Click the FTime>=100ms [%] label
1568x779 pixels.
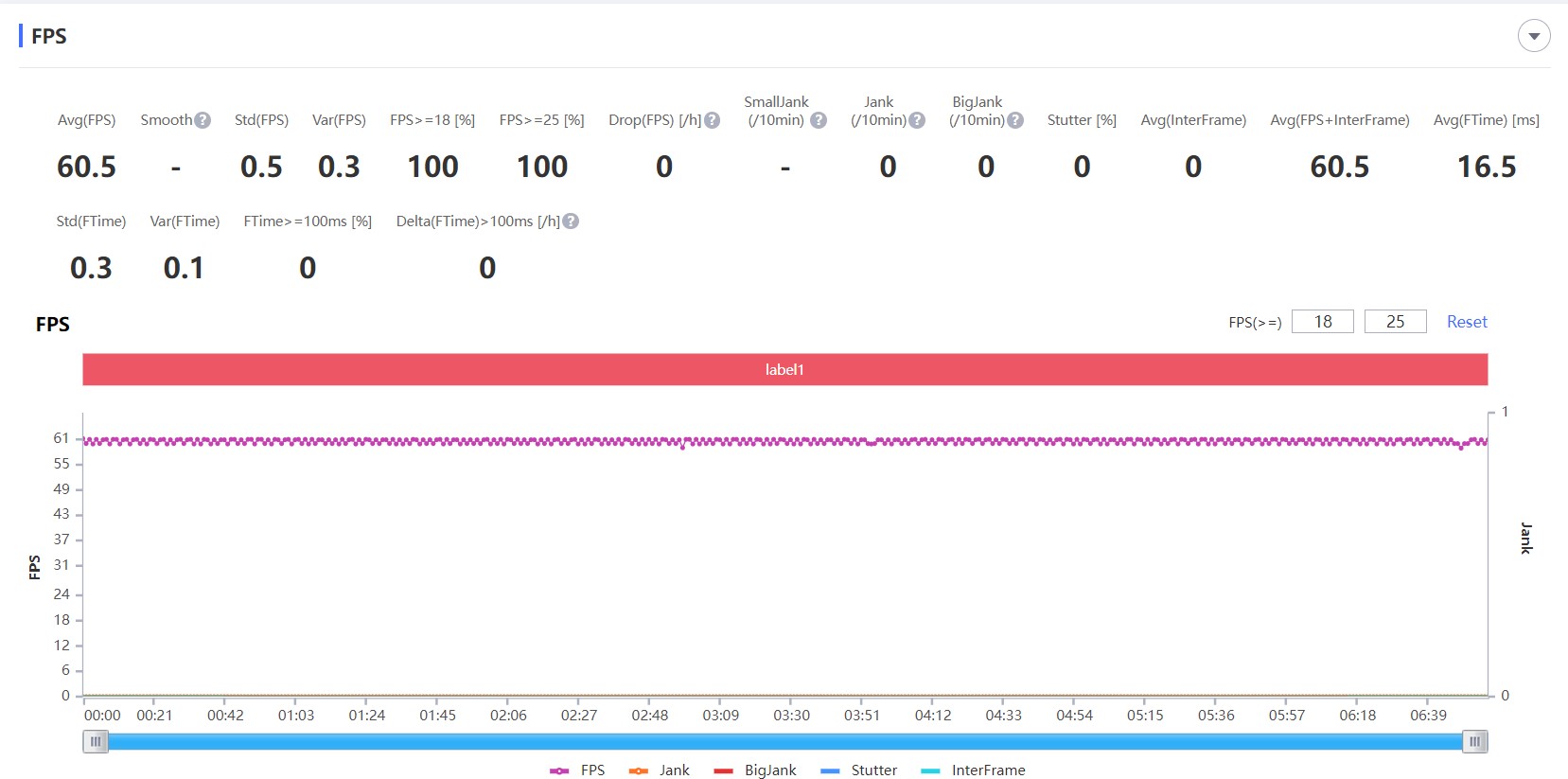click(308, 221)
